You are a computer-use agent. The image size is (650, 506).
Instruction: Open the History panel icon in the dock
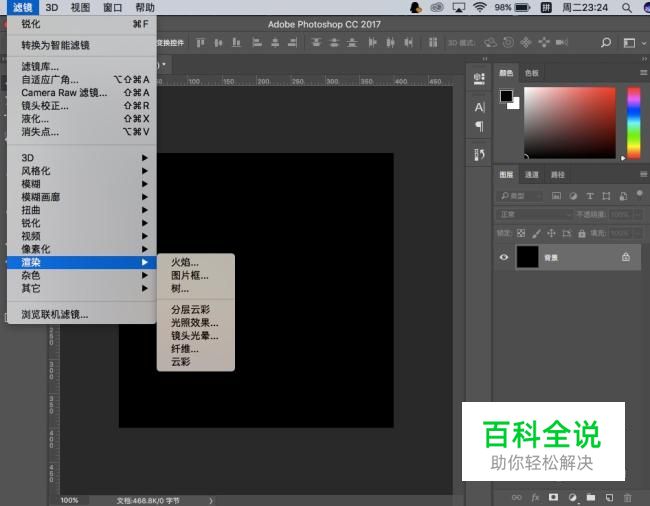coord(479,155)
